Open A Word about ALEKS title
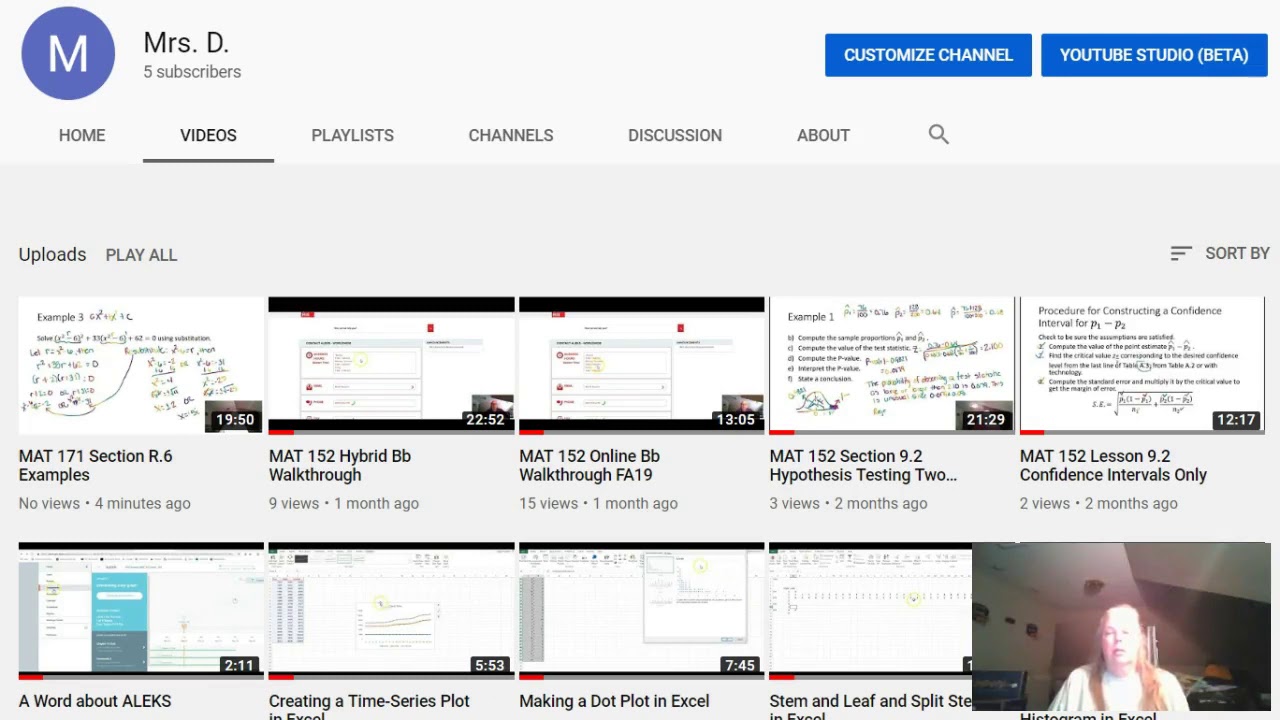 95,701
